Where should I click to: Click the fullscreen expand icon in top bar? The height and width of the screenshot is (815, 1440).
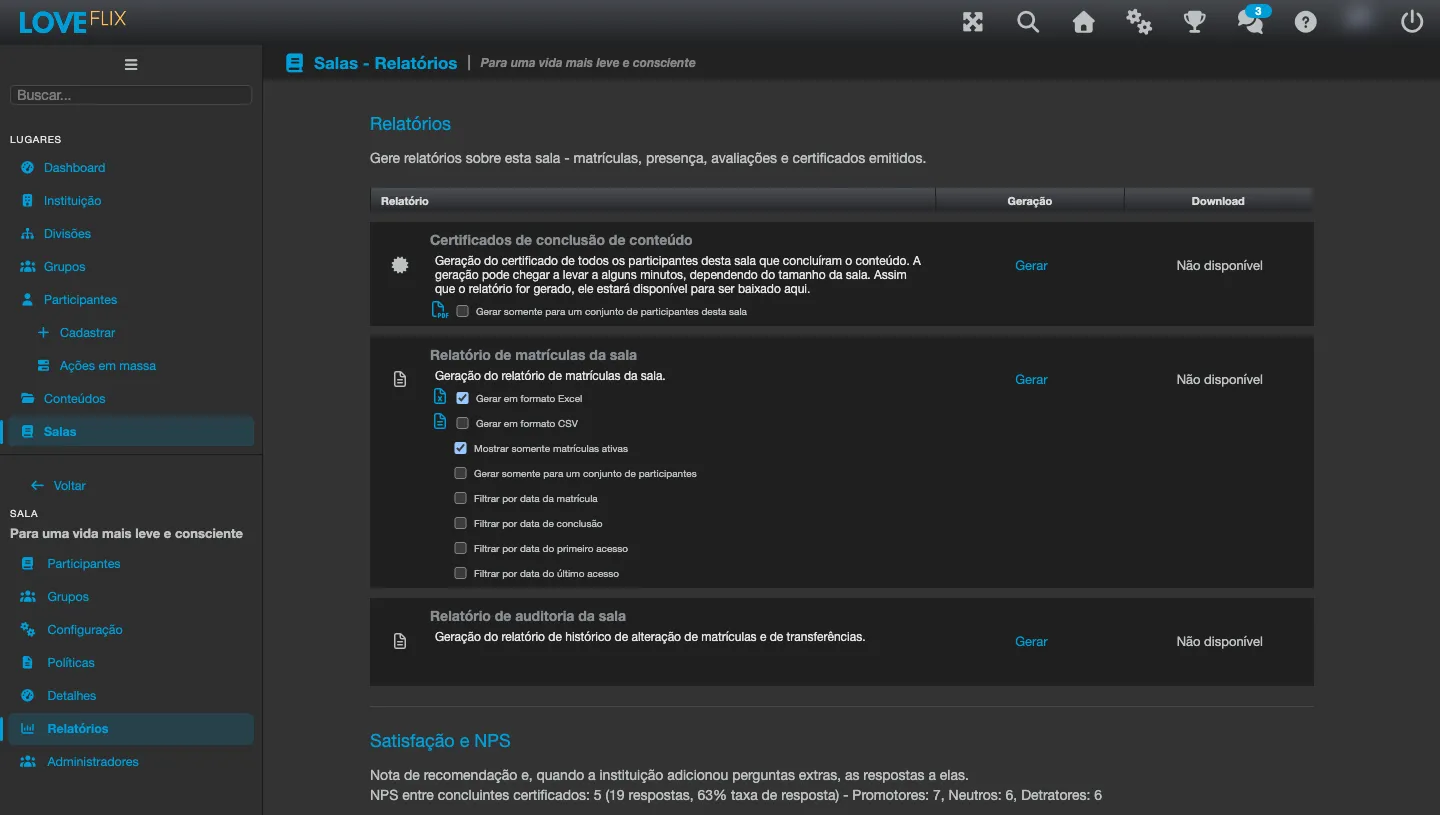click(973, 22)
